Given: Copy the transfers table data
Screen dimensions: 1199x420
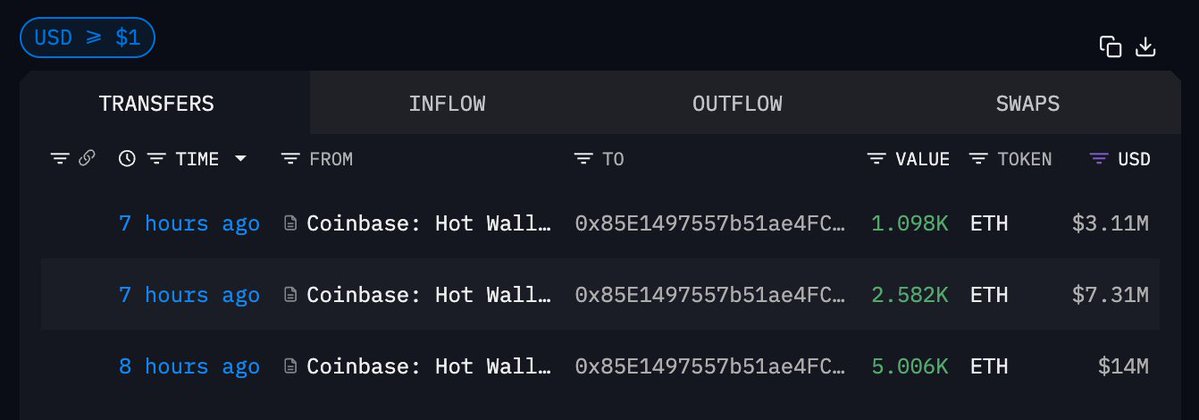Looking at the screenshot, I should coord(1110,46).
